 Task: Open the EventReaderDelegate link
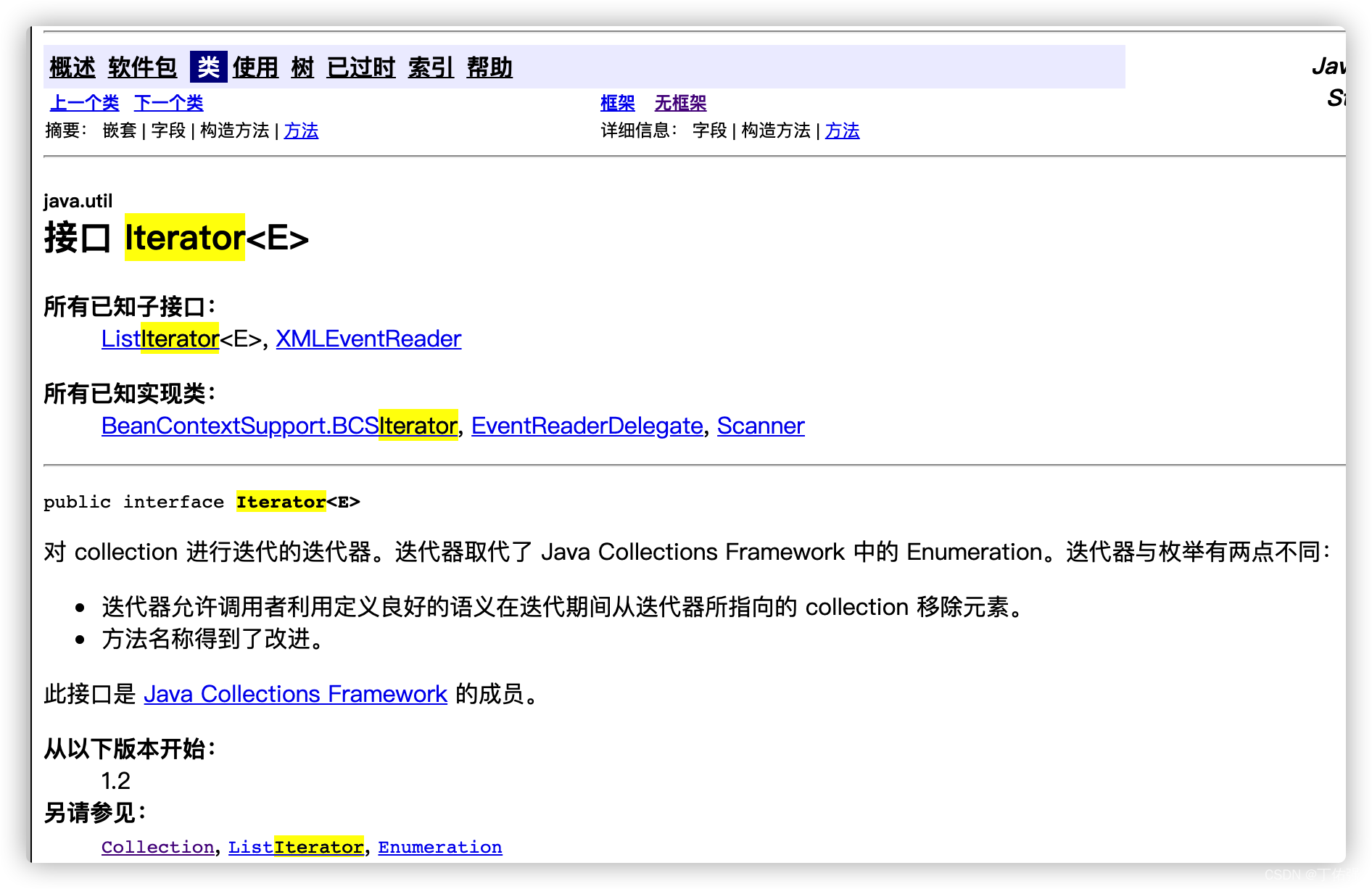pyautogui.click(x=587, y=426)
